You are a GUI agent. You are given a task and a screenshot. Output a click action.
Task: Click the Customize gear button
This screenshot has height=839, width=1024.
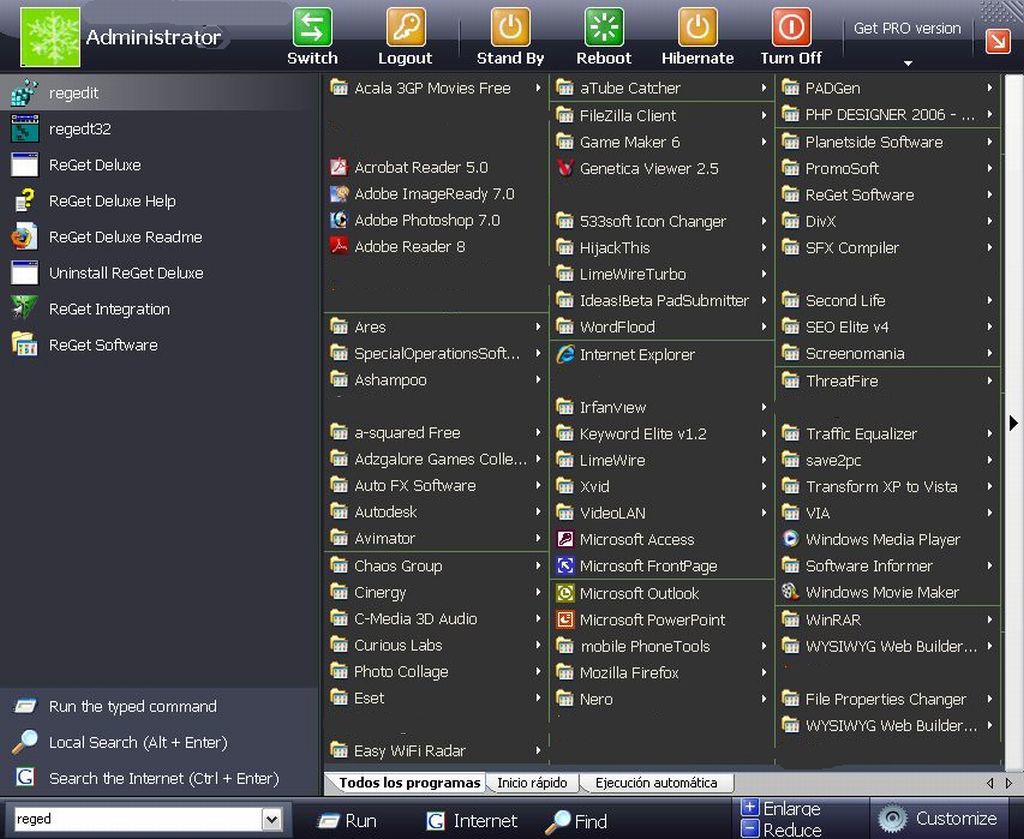tap(938, 818)
